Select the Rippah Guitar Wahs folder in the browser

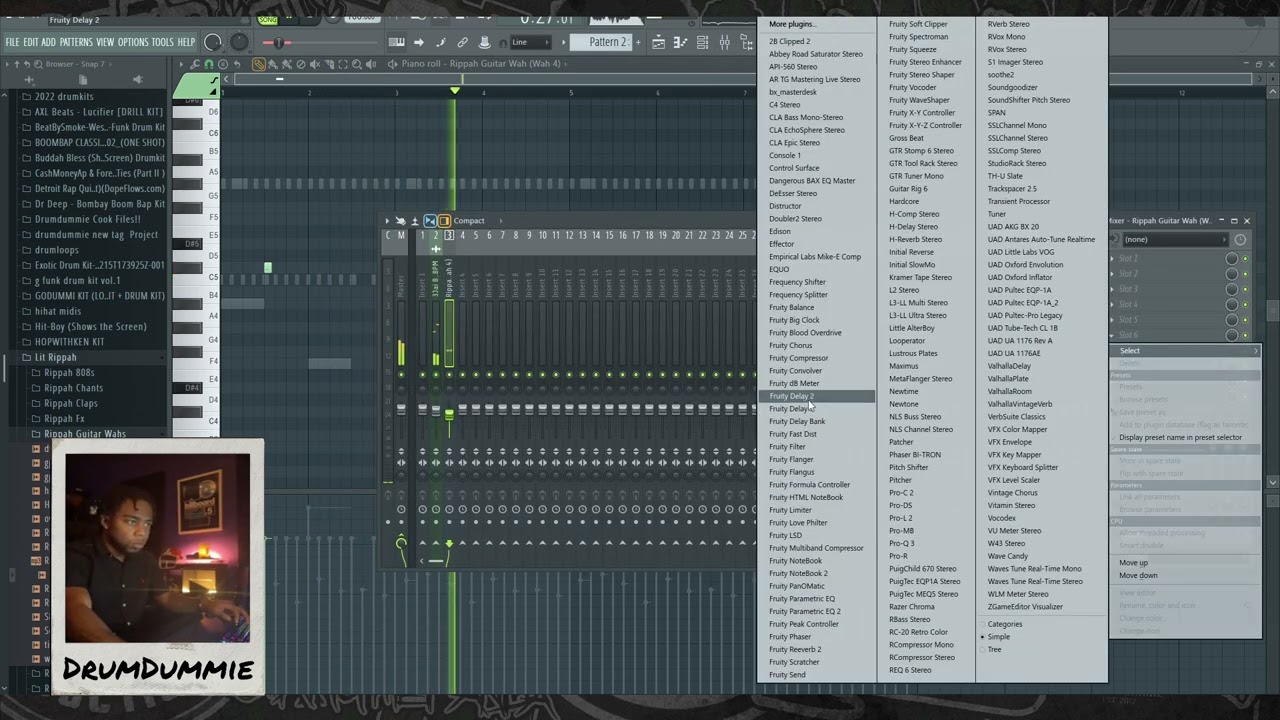point(84,433)
